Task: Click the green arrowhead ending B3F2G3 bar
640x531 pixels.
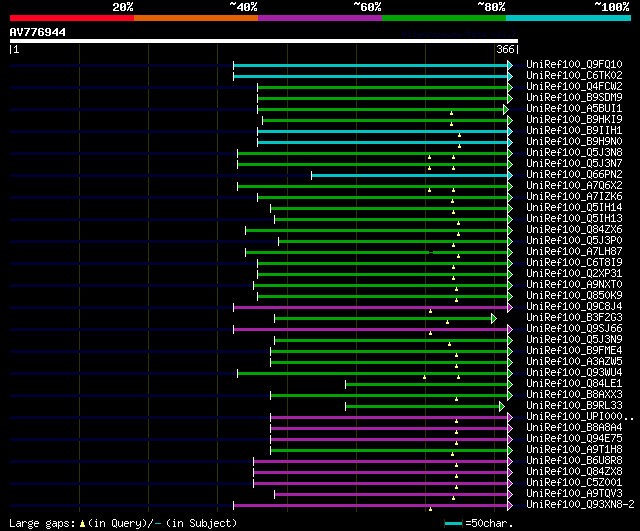Action: (x=494, y=319)
